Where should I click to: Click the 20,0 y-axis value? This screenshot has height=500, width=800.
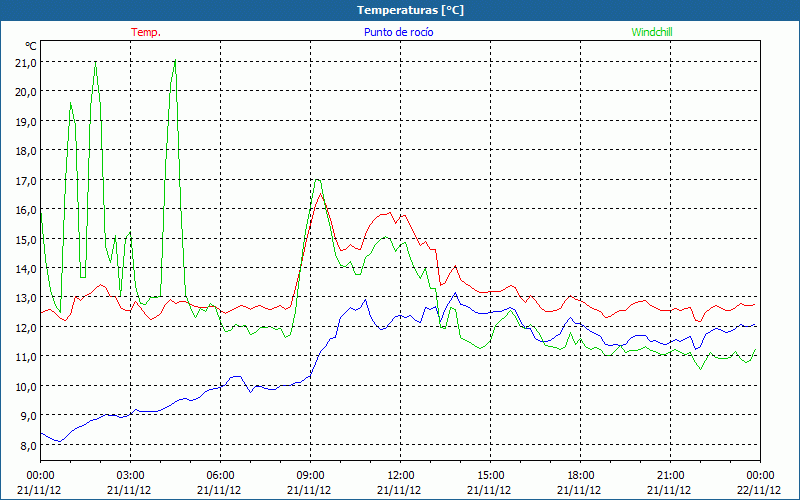pos(28,92)
